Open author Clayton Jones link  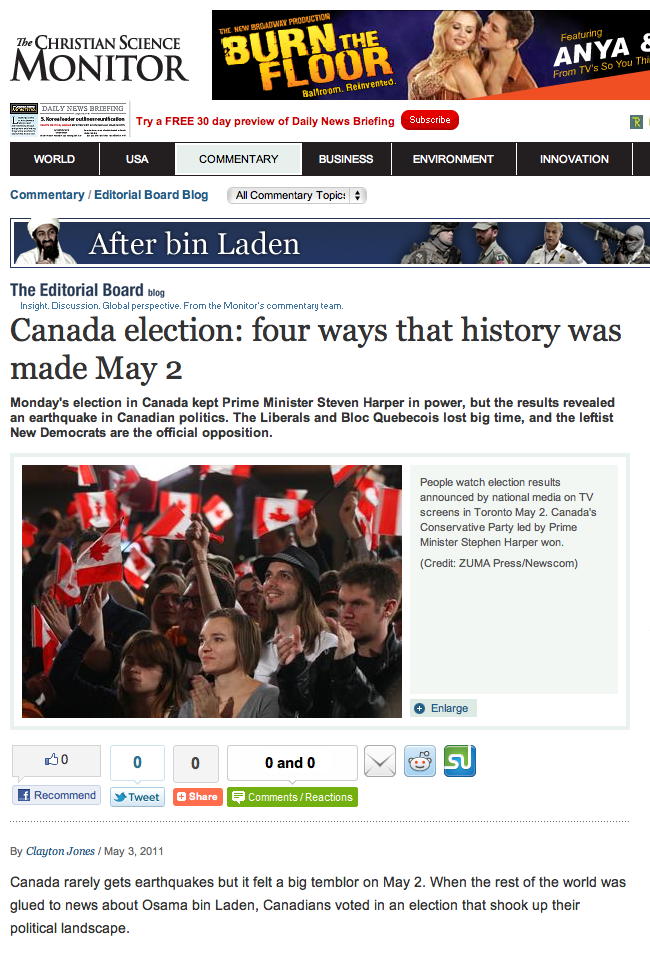click(x=60, y=851)
